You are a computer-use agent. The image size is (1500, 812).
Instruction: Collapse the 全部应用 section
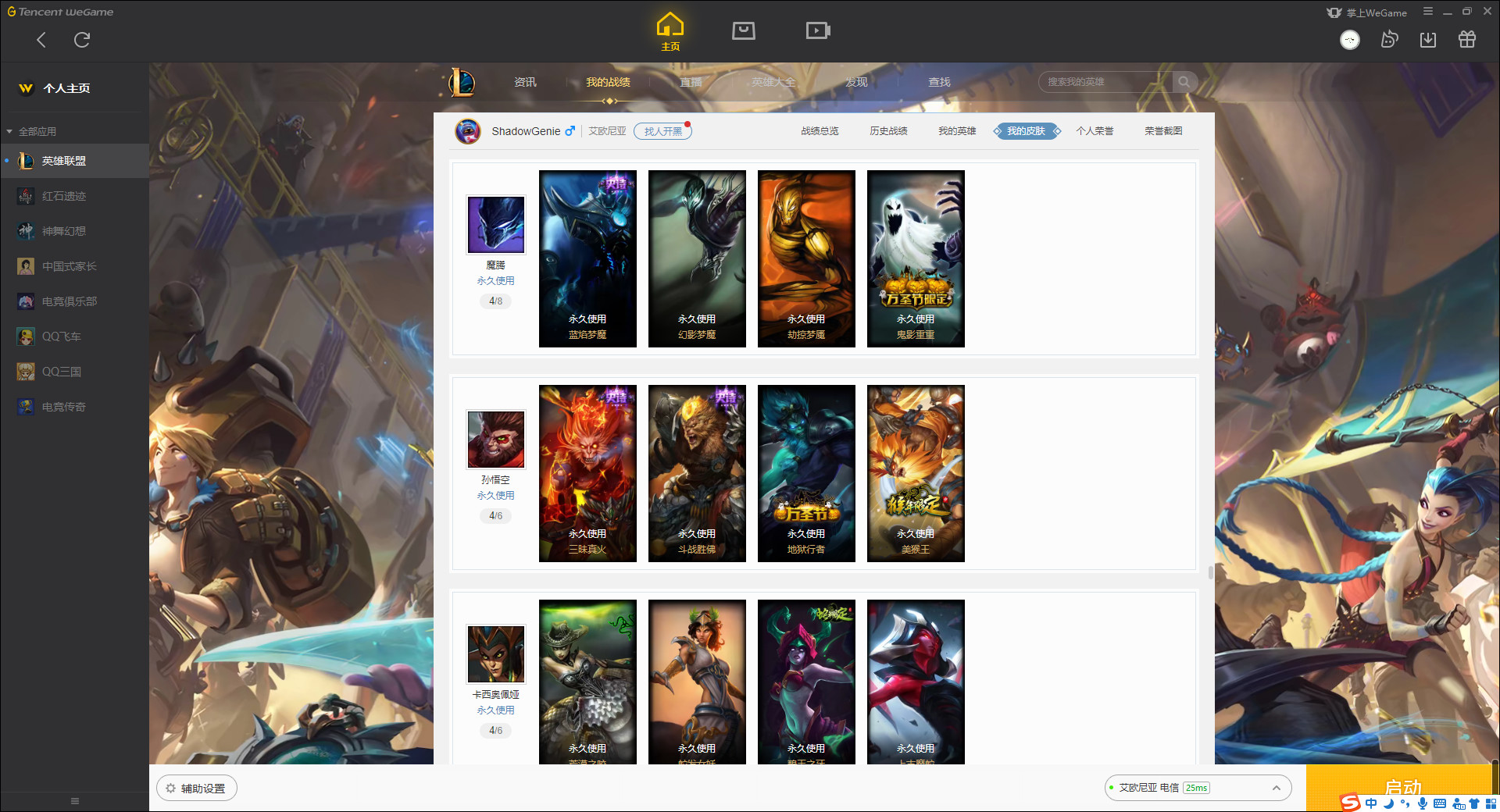pos(31,132)
